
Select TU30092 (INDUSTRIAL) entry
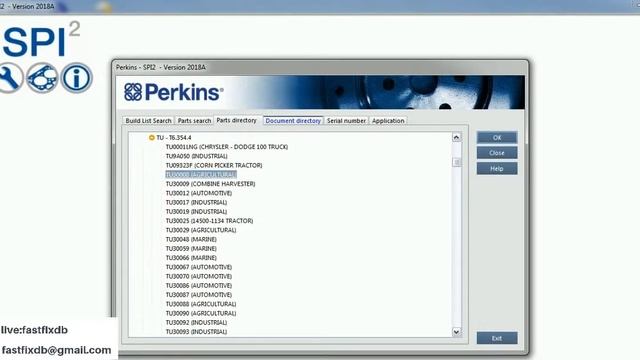point(196,323)
